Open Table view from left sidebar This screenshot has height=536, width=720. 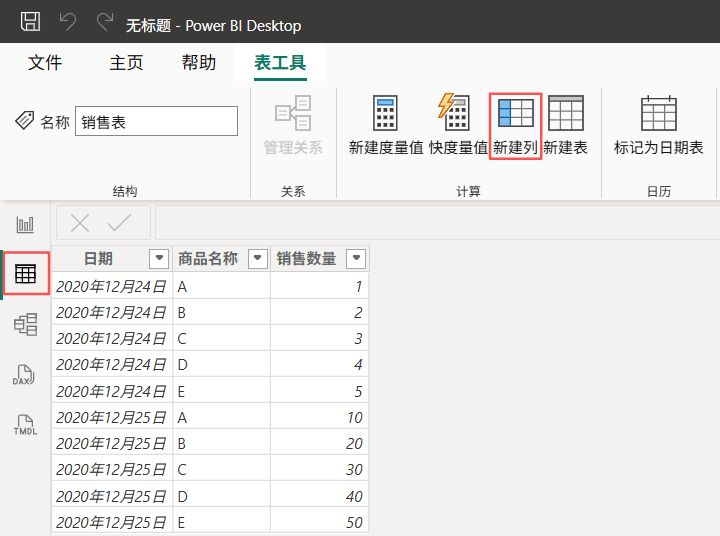[25, 274]
